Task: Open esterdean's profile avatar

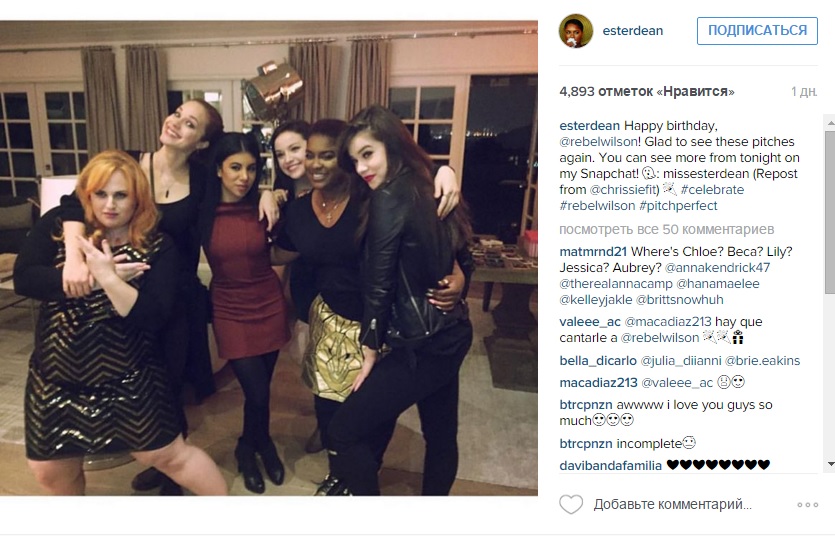Action: pos(576,31)
